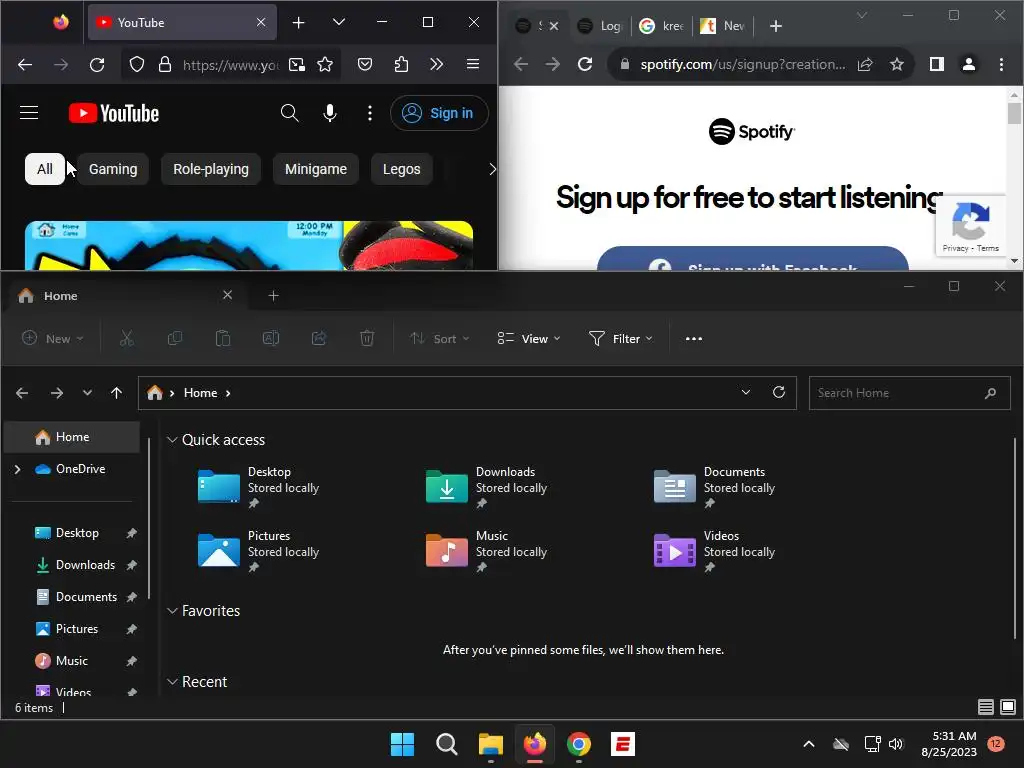Click Chrome share page icon
Image resolution: width=1024 pixels, height=768 pixels.
tap(865, 64)
